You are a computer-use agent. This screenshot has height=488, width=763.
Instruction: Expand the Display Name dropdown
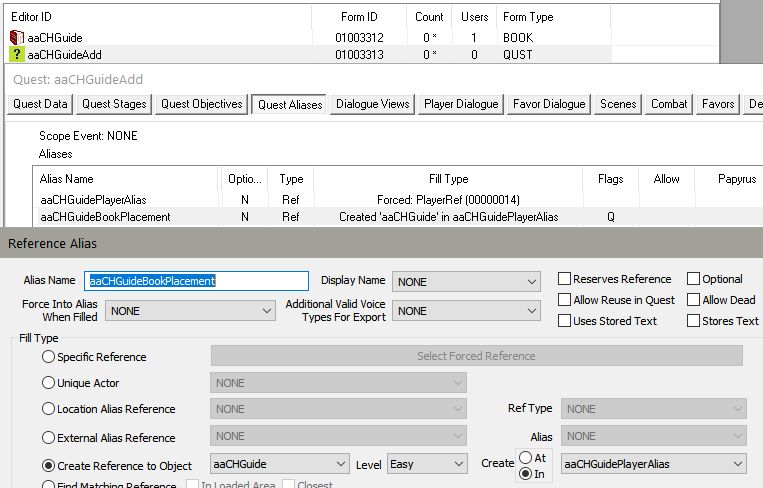click(466, 282)
